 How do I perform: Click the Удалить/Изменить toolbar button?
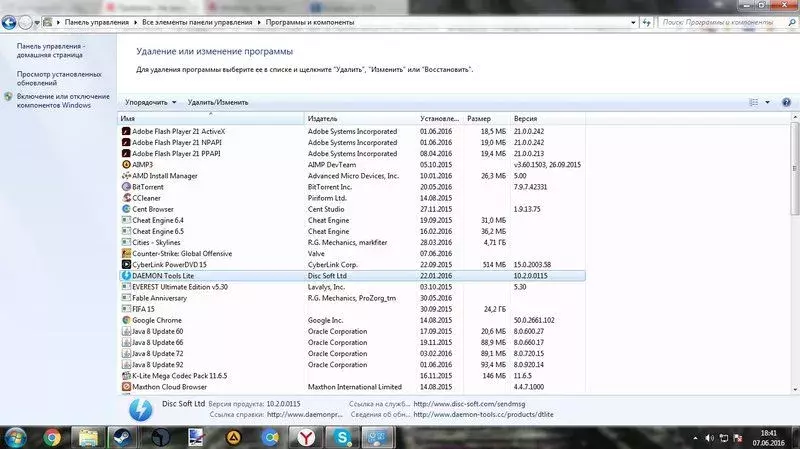click(218, 103)
